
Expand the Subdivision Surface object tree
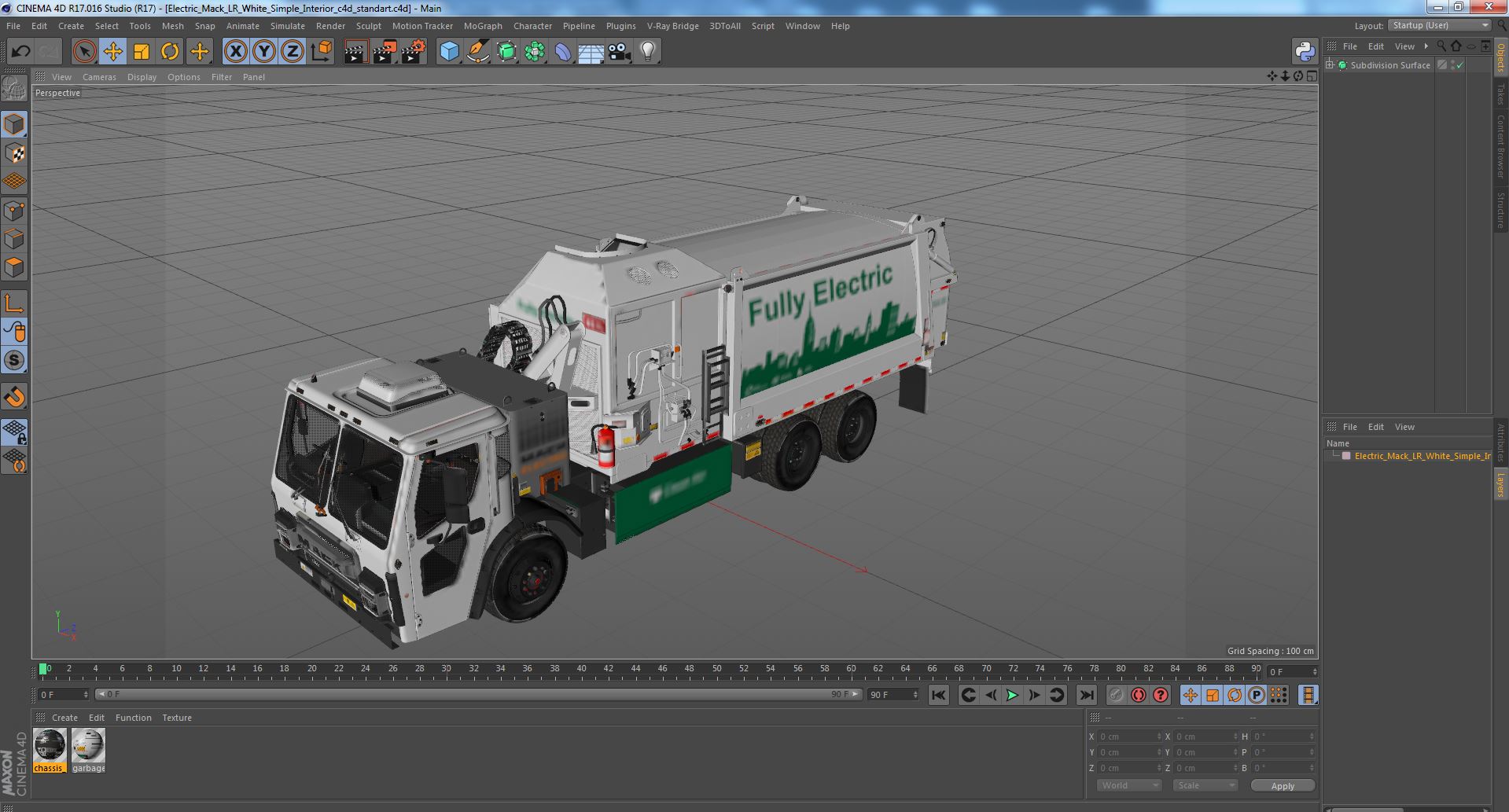tap(1330, 65)
